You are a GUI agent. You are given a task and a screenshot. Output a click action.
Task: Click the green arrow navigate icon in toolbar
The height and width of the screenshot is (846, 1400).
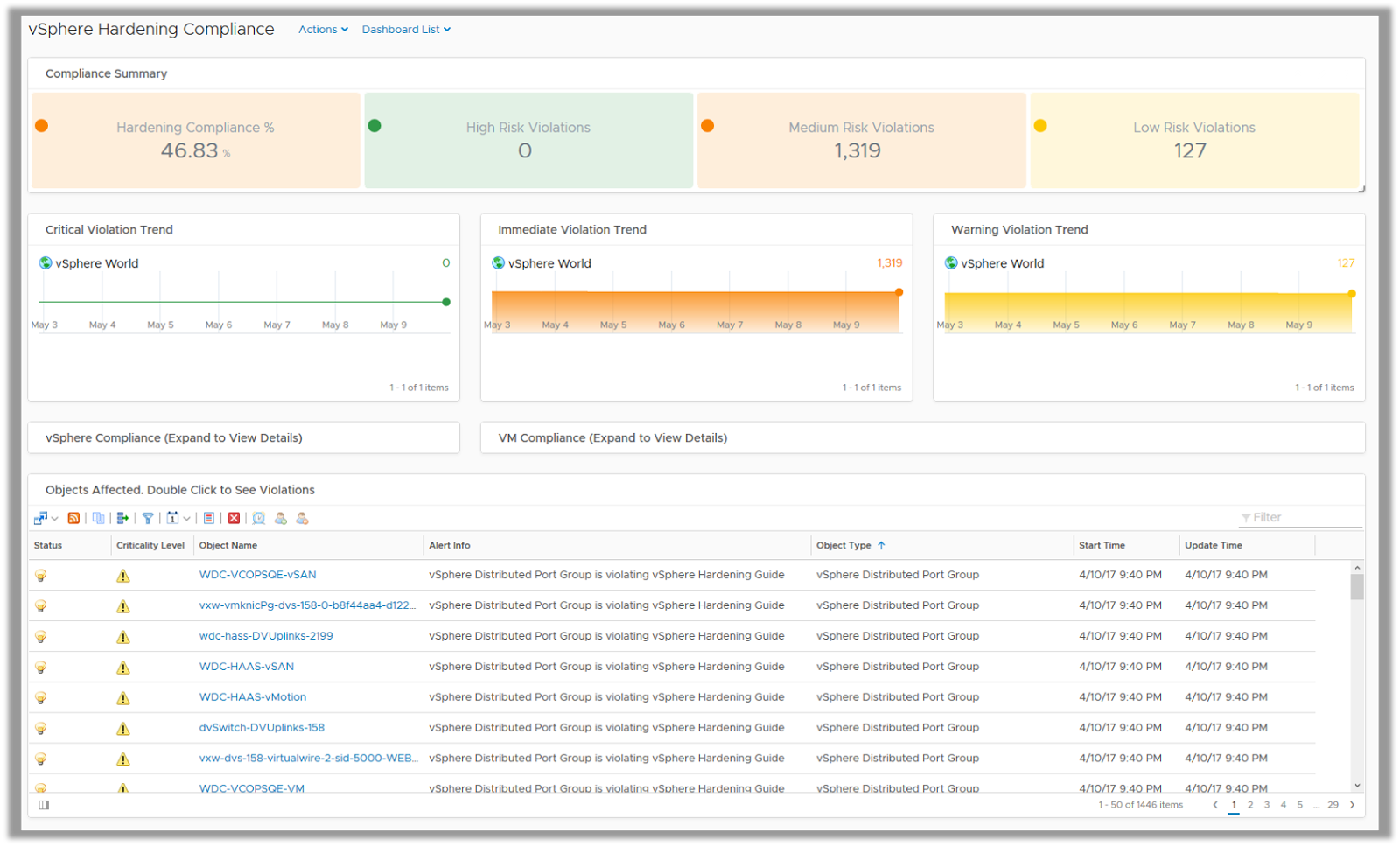(x=122, y=518)
